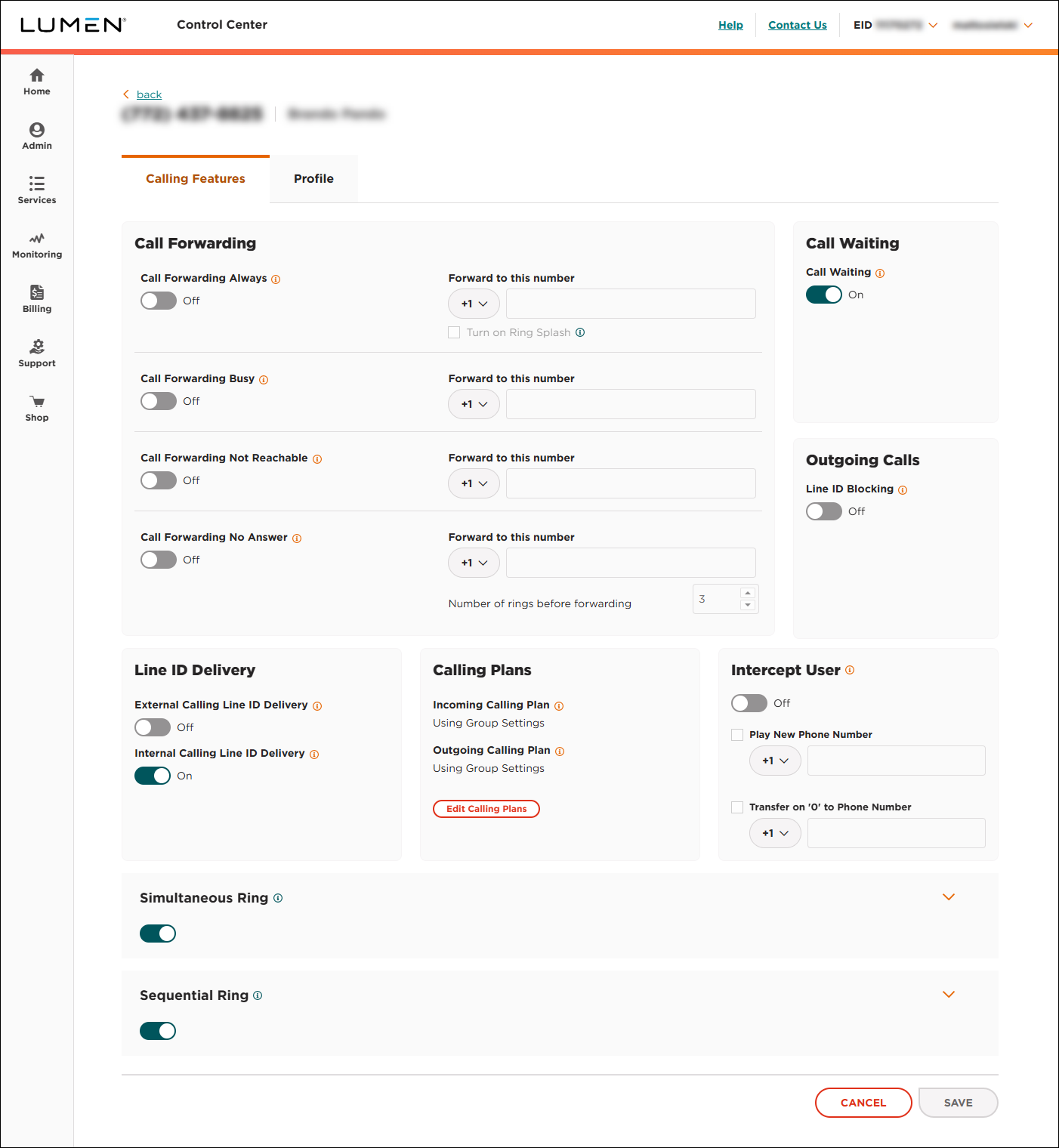This screenshot has height=1148, width=1059.
Task: Check the Play New Phone Number checkbox
Action: point(737,734)
